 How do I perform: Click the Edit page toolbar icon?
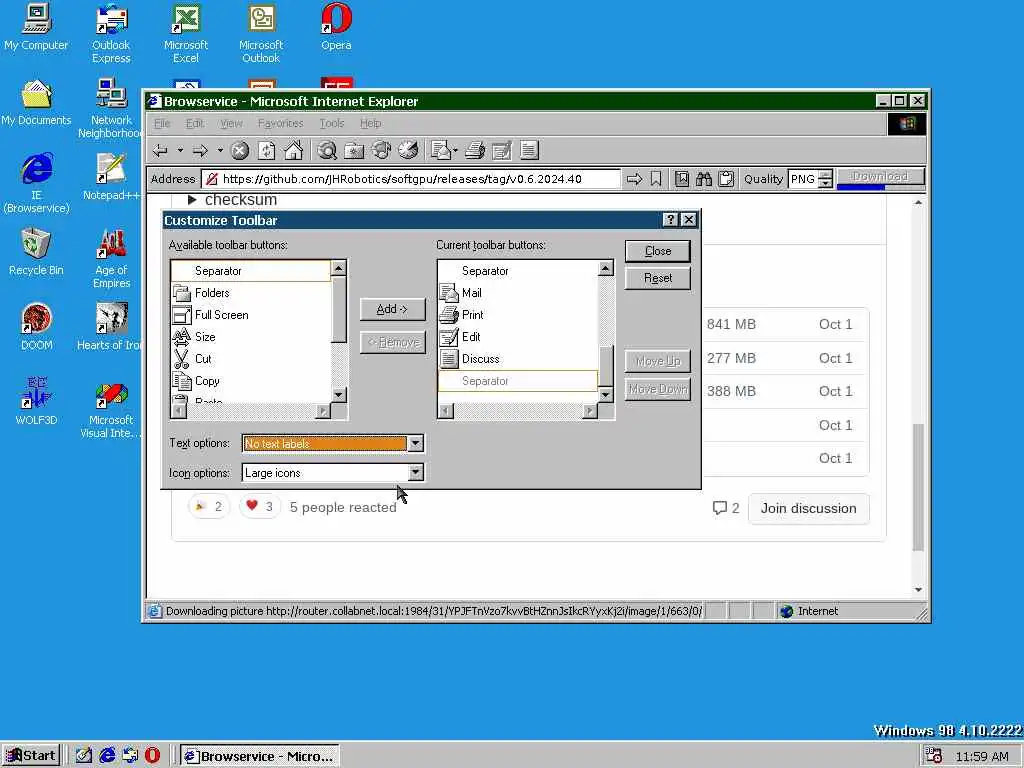[x=502, y=151]
